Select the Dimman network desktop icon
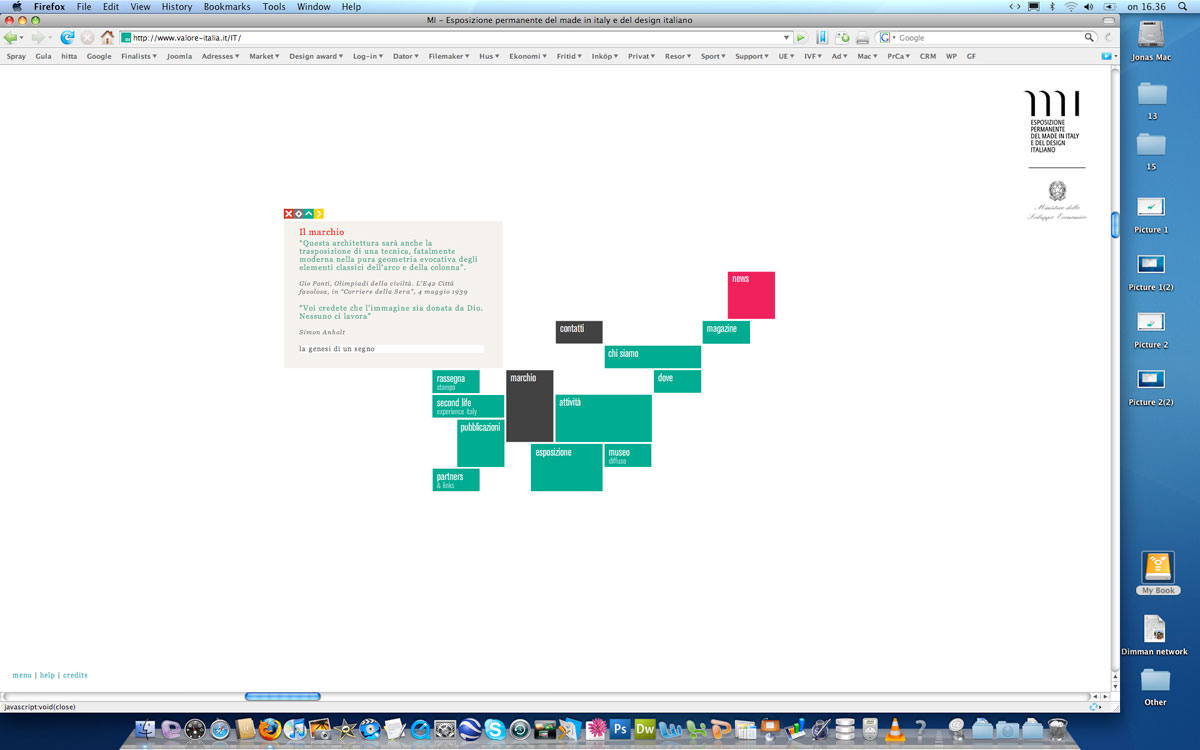 (x=1154, y=635)
